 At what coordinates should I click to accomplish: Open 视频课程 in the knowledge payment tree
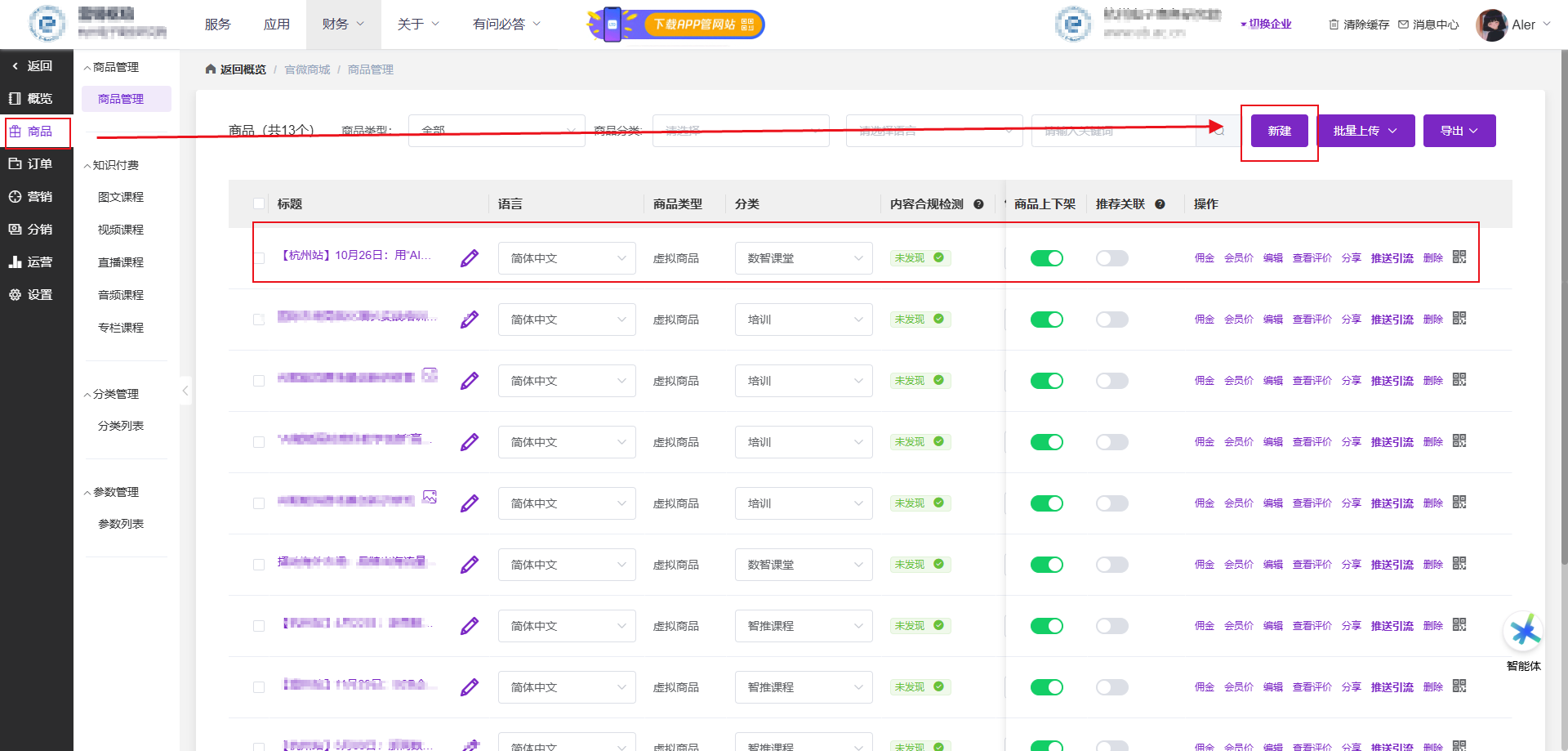point(121,230)
